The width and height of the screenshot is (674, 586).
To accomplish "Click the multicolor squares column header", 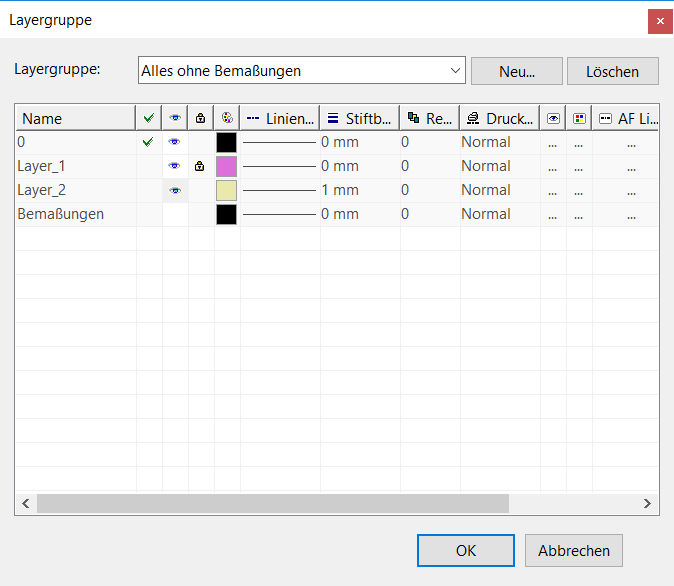I will coord(579,118).
